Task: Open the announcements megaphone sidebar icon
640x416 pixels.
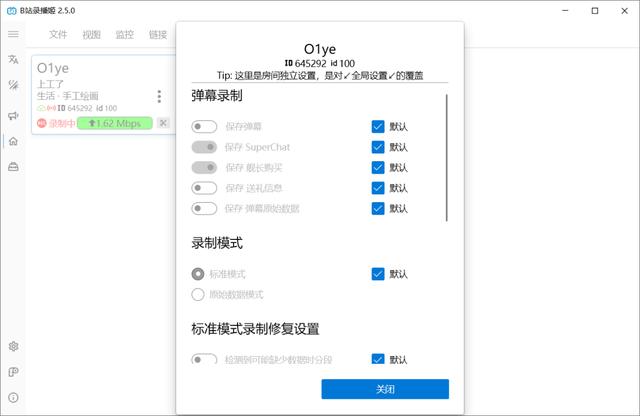Action: [13, 116]
